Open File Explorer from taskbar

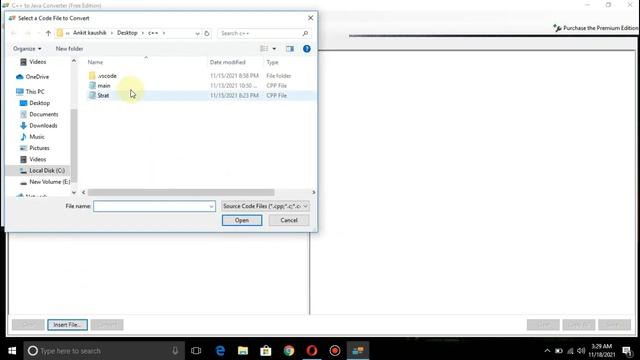coord(243,351)
